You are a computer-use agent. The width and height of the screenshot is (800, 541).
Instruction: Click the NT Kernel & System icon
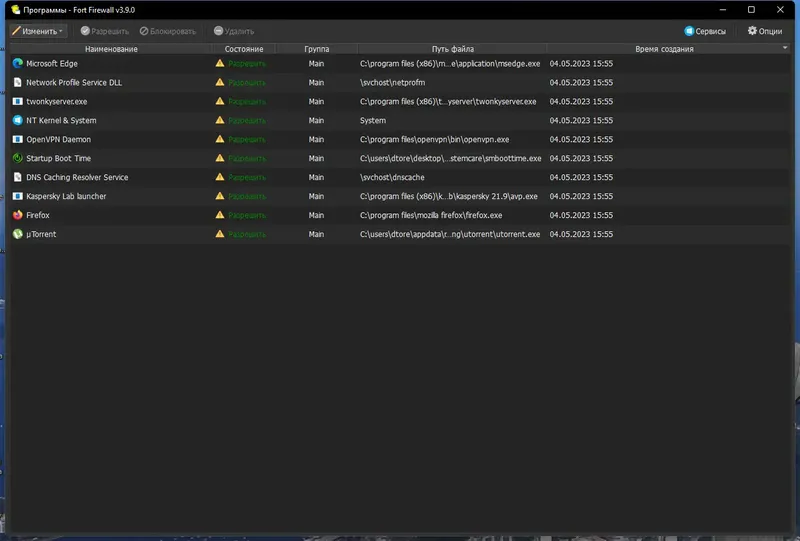click(x=18, y=120)
